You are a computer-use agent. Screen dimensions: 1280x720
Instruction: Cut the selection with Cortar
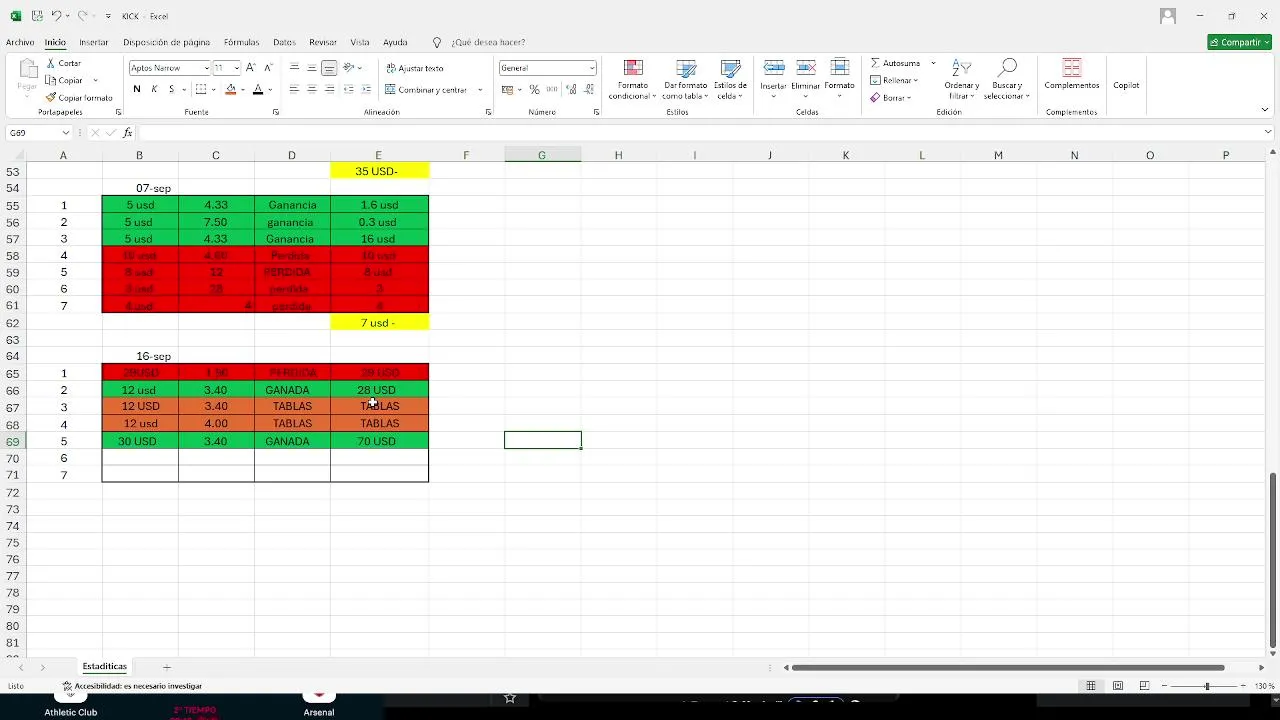pyautogui.click(x=62, y=63)
